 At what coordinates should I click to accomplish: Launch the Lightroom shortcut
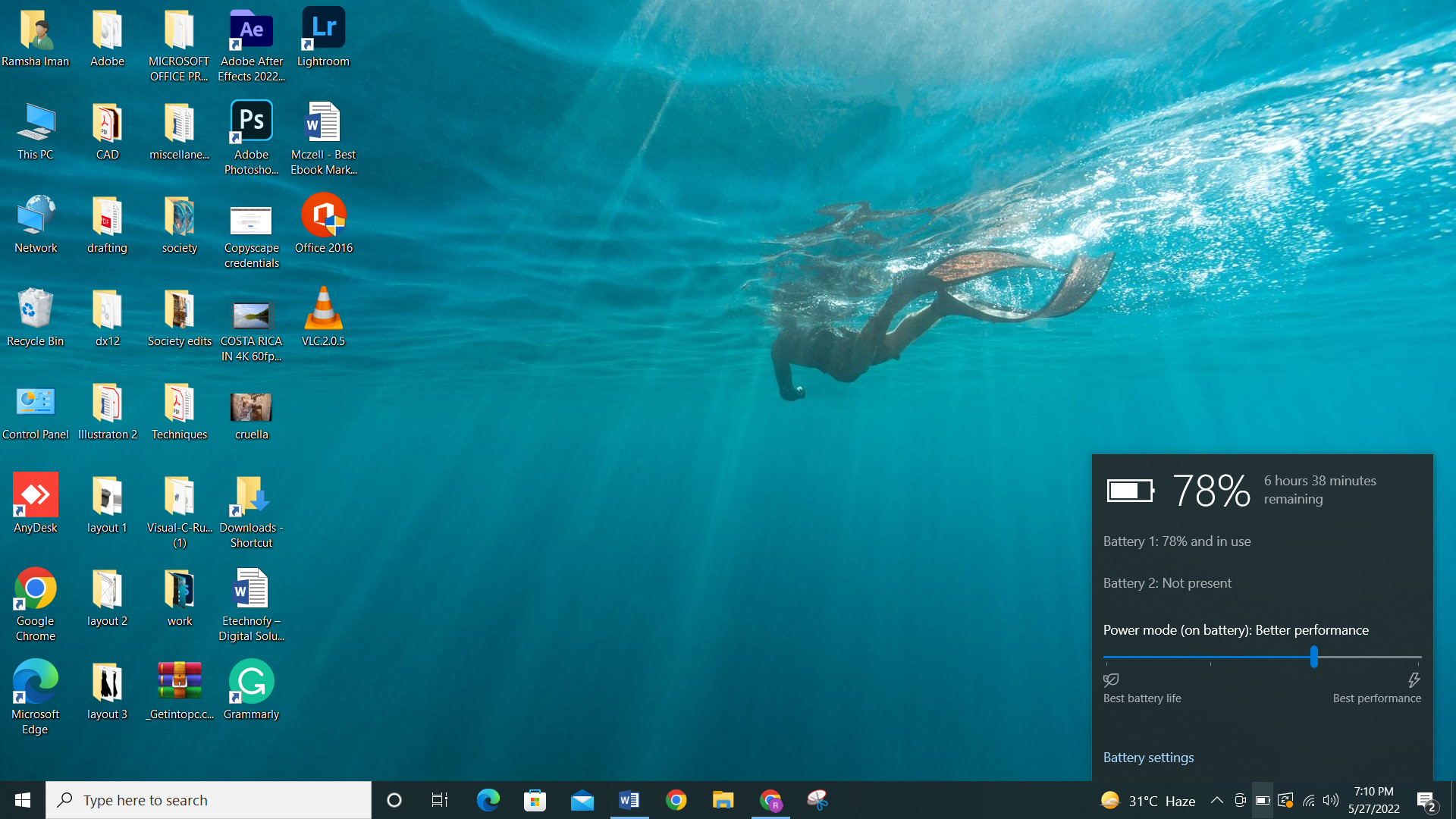[x=323, y=38]
